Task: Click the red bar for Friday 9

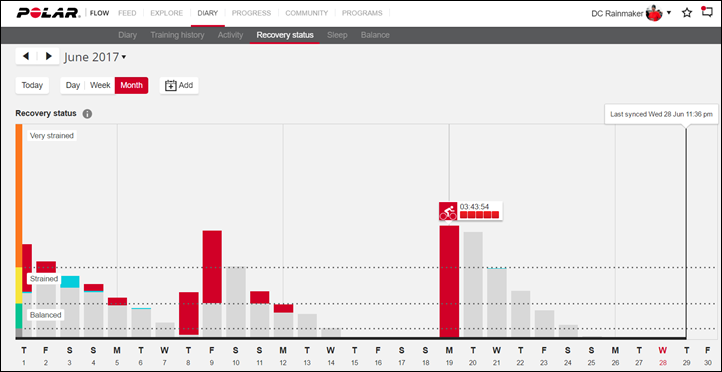Action: (x=212, y=267)
